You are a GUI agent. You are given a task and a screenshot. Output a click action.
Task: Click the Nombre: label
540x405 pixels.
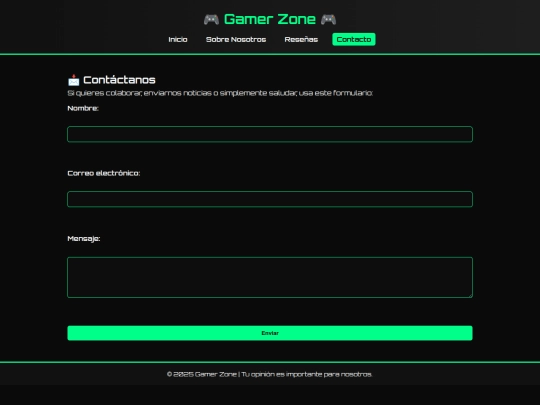pyautogui.click(x=83, y=108)
